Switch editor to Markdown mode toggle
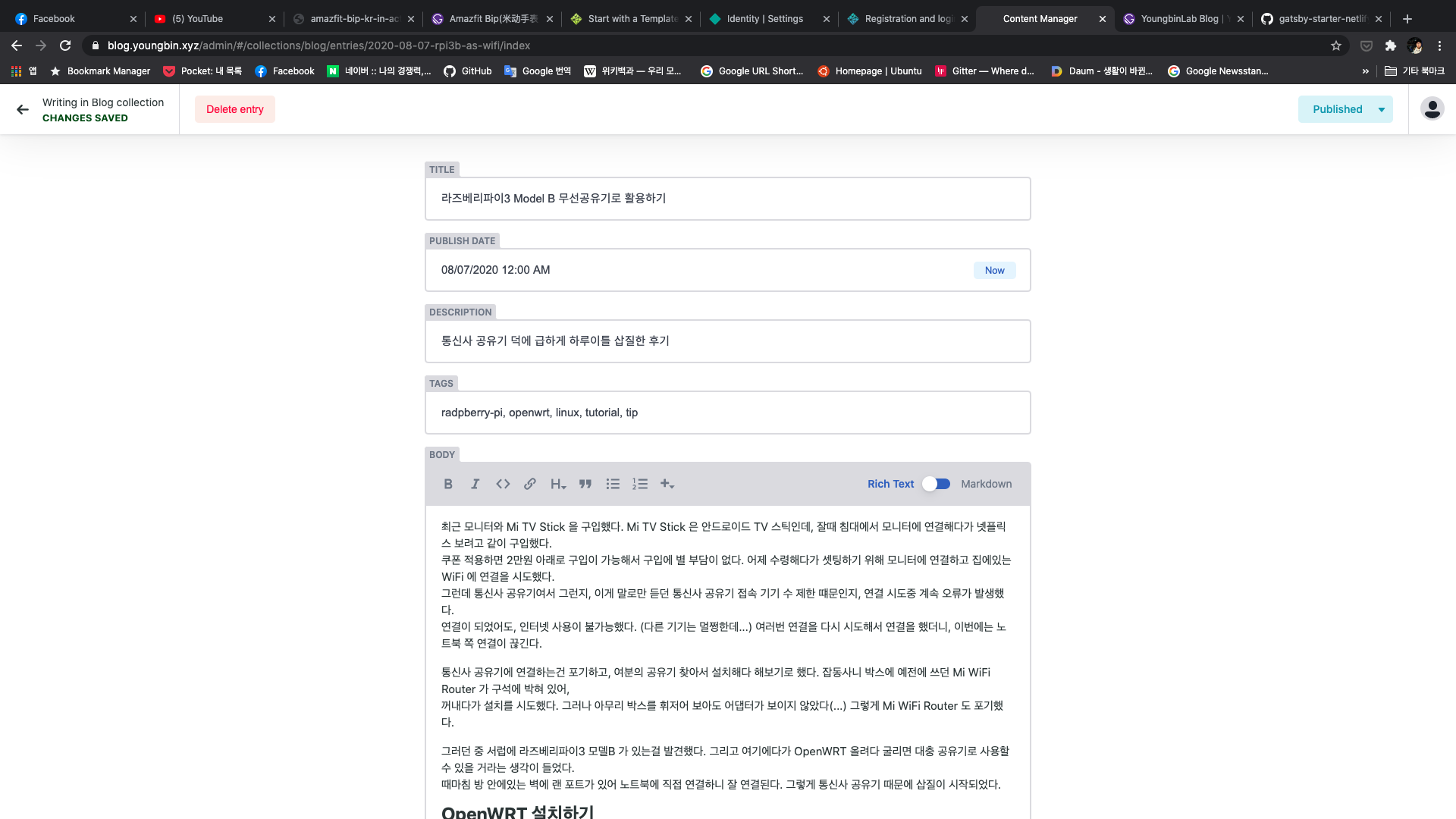Image resolution: width=1456 pixels, height=819 pixels. (937, 484)
